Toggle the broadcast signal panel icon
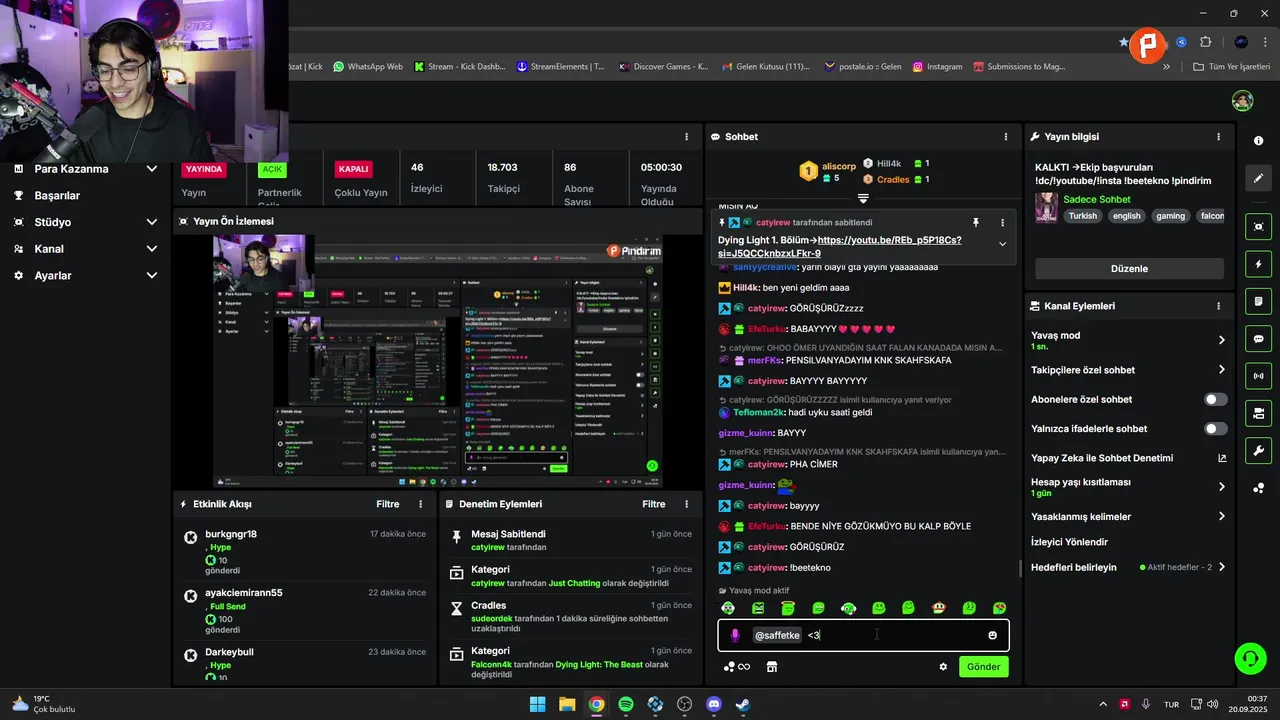Viewport: 1280px width, 720px height. 1258,376
